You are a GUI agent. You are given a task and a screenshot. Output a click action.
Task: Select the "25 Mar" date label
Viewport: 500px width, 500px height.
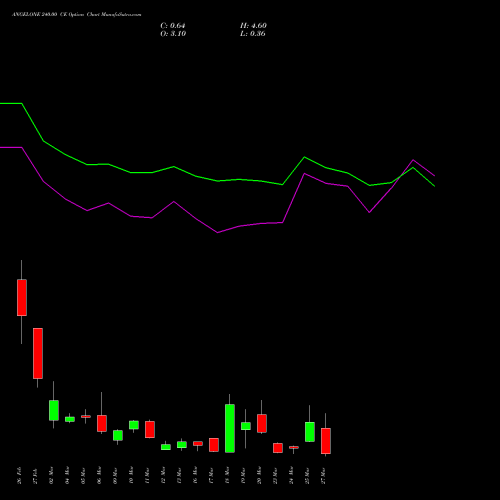pos(307,475)
